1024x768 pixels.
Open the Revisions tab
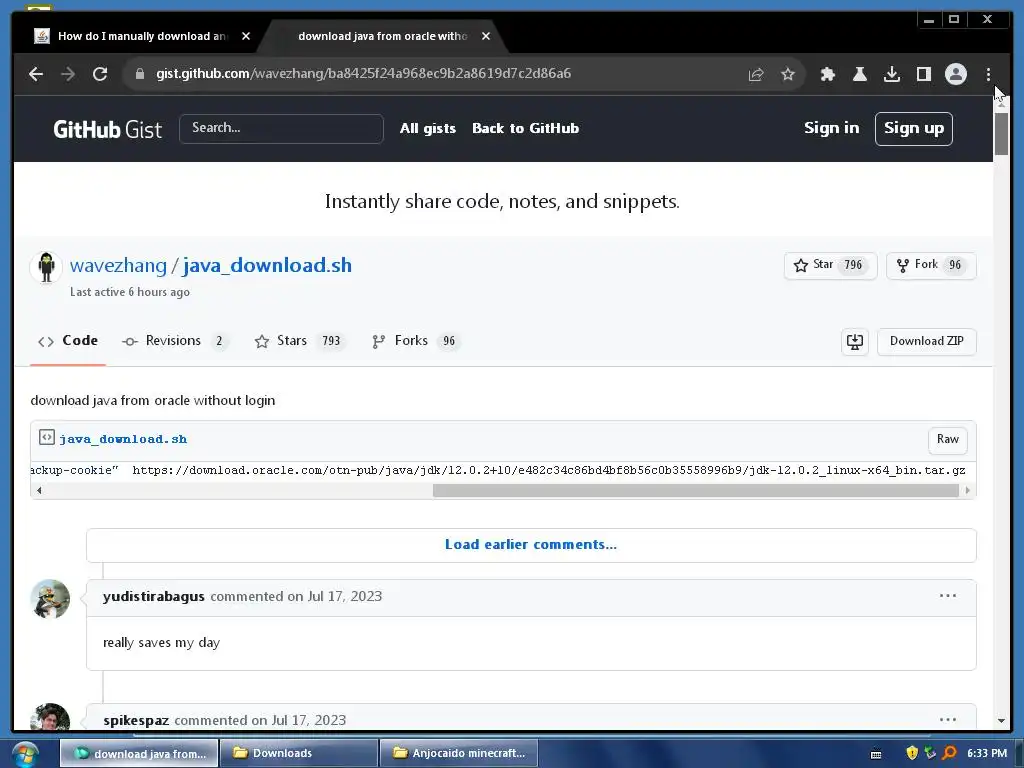[174, 341]
